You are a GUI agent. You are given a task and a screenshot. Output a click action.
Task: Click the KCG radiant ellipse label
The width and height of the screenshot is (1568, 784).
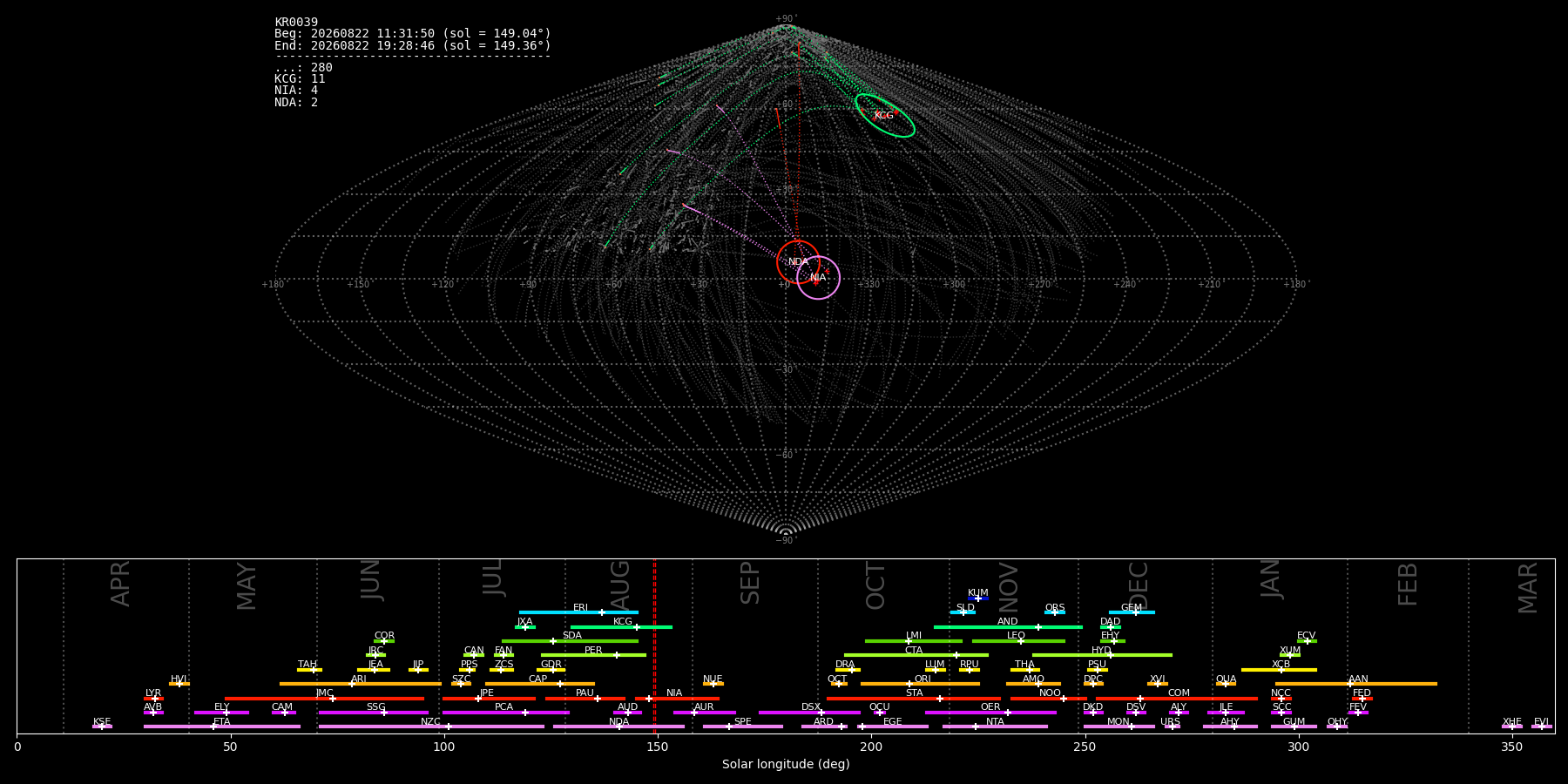883,115
